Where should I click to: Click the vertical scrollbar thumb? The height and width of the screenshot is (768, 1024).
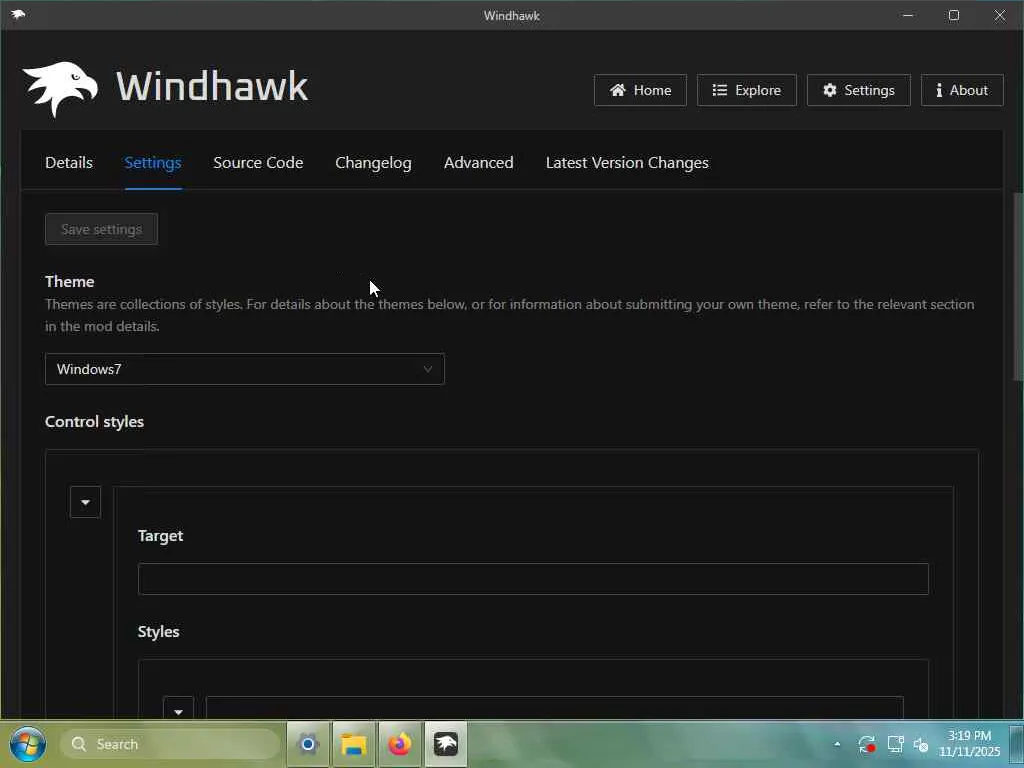(x=1017, y=286)
